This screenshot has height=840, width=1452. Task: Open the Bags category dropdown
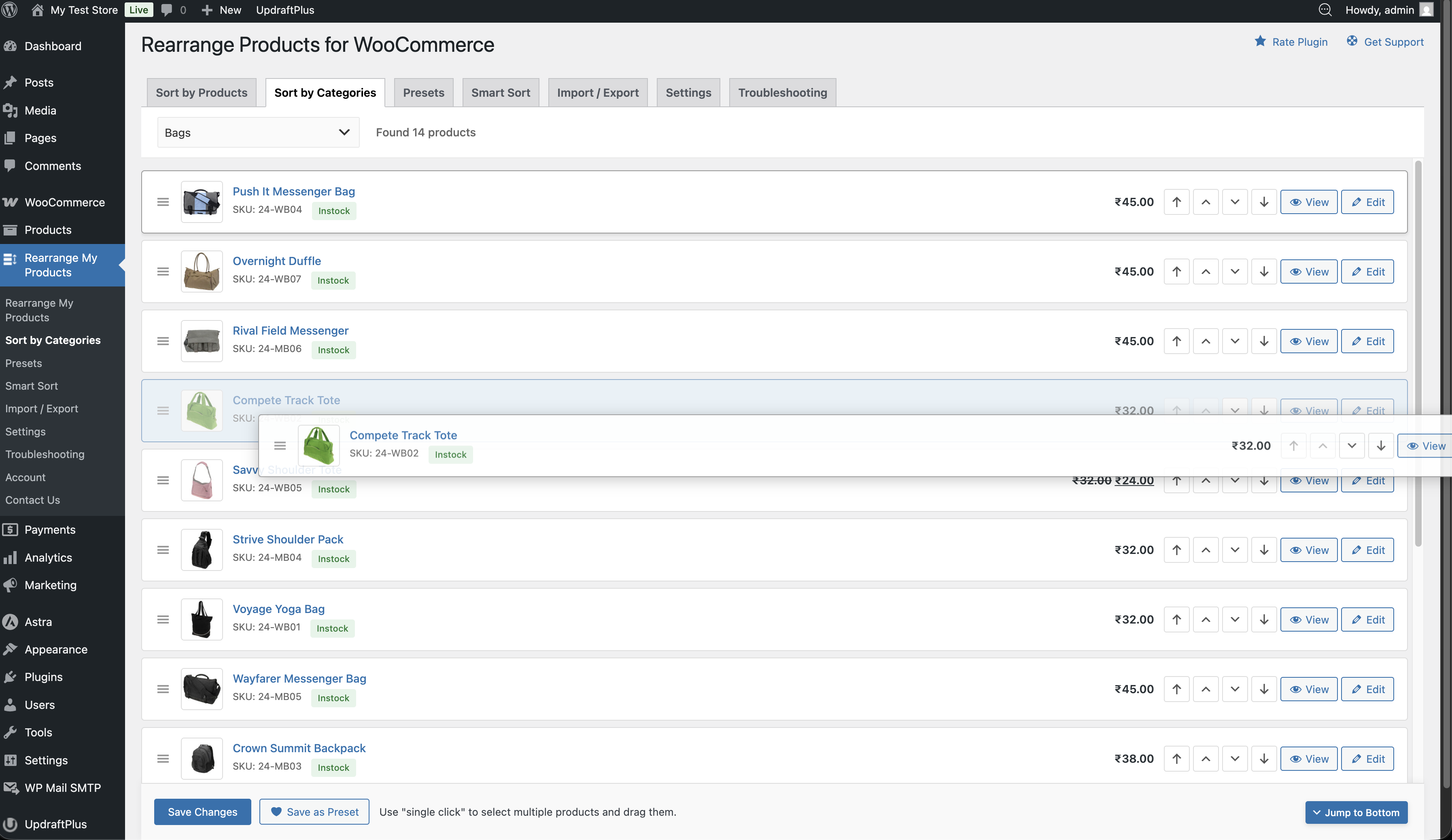258,132
